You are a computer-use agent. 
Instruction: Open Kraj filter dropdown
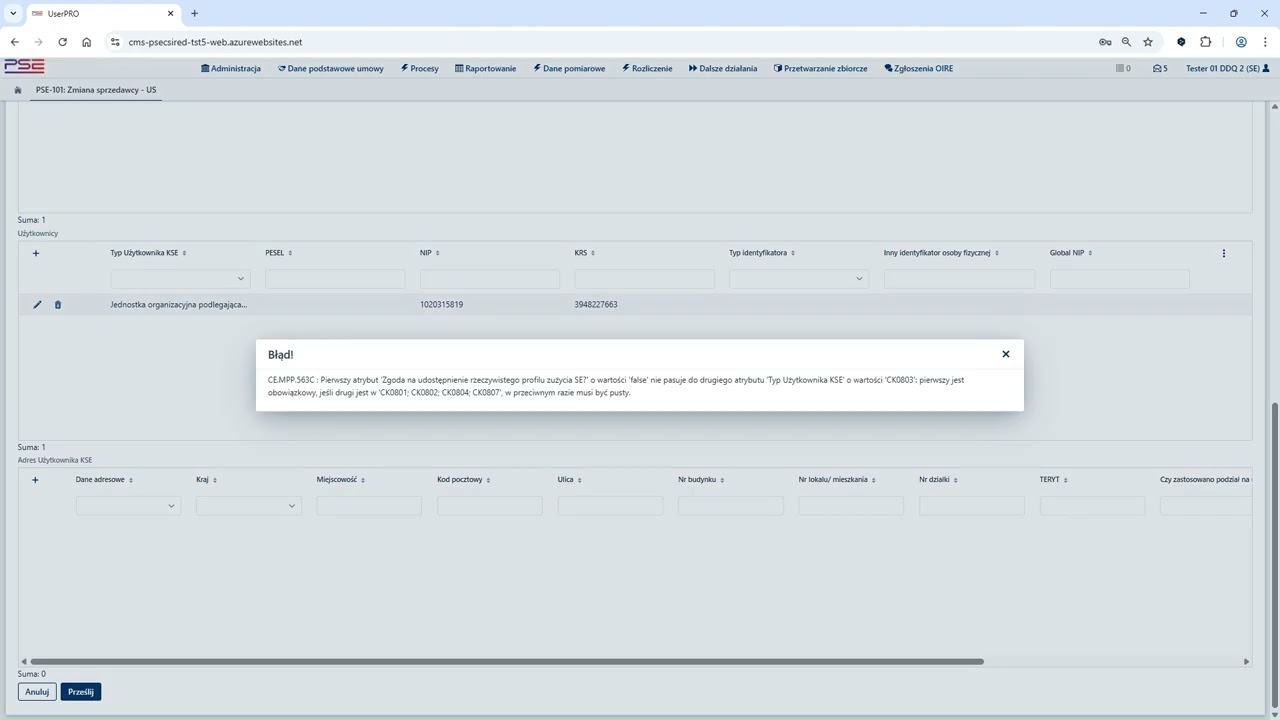(x=249, y=506)
